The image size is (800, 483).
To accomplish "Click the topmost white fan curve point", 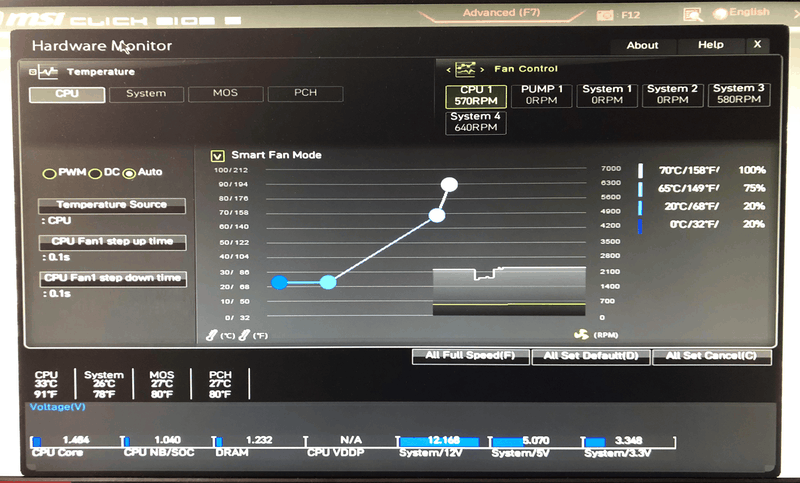I will tap(449, 185).
